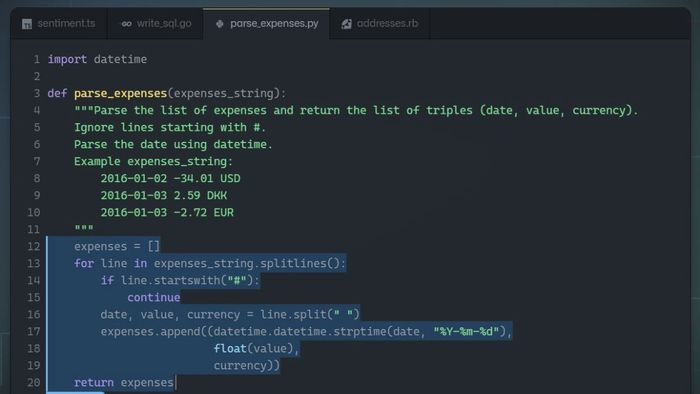Click the example '2016-01-03 -2.72 EUR'
The image size is (700, 394).
(167, 212)
